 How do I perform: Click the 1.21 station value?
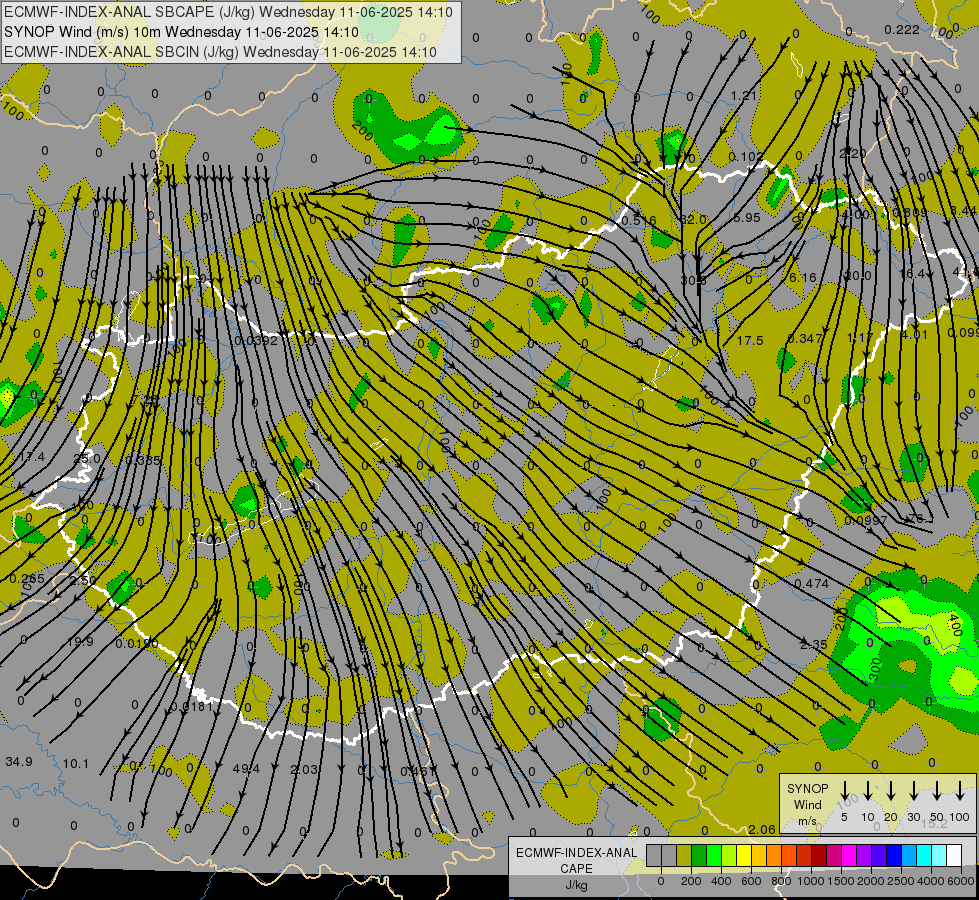point(744,96)
